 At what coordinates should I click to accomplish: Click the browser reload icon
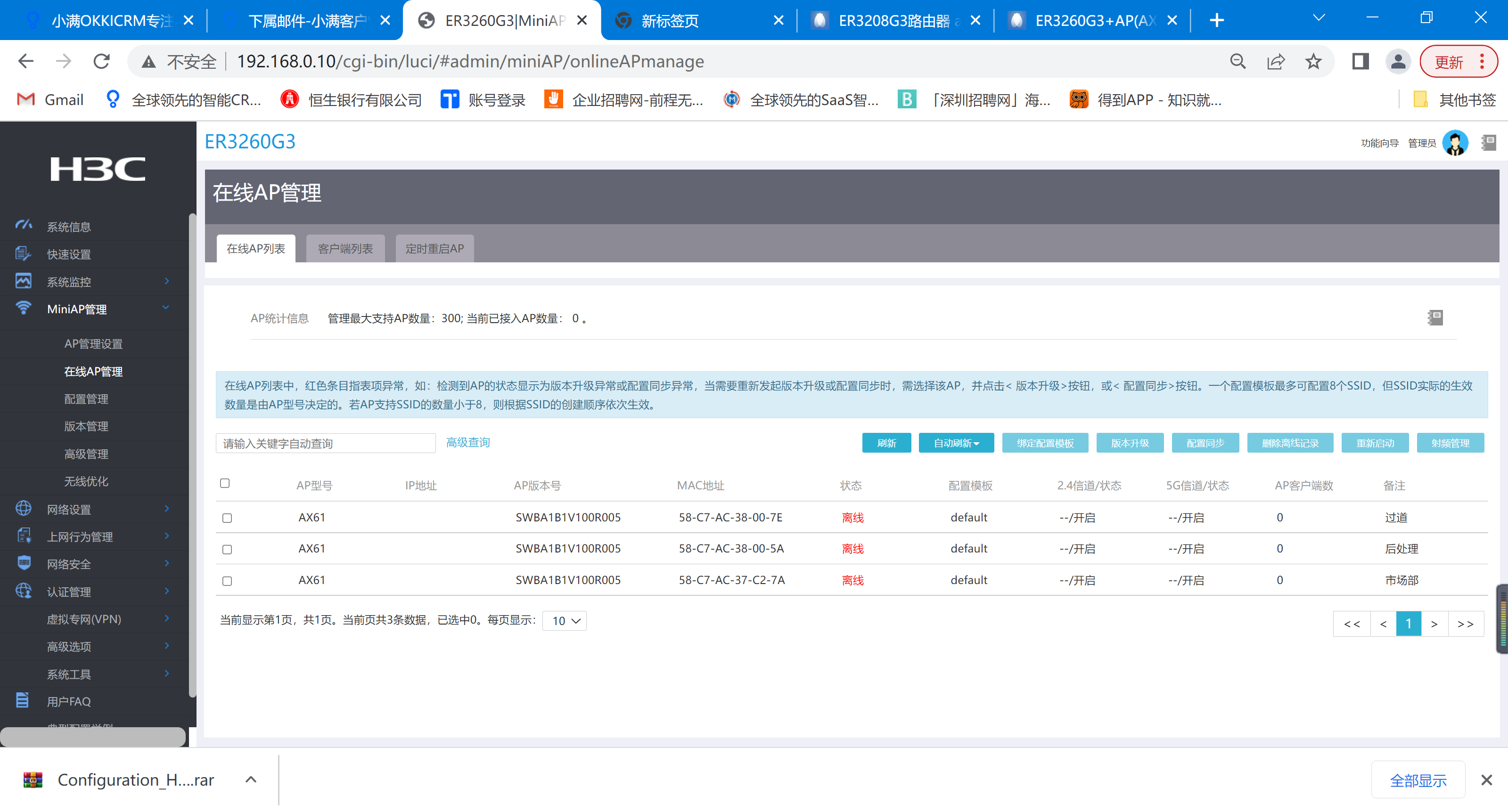[x=102, y=61]
